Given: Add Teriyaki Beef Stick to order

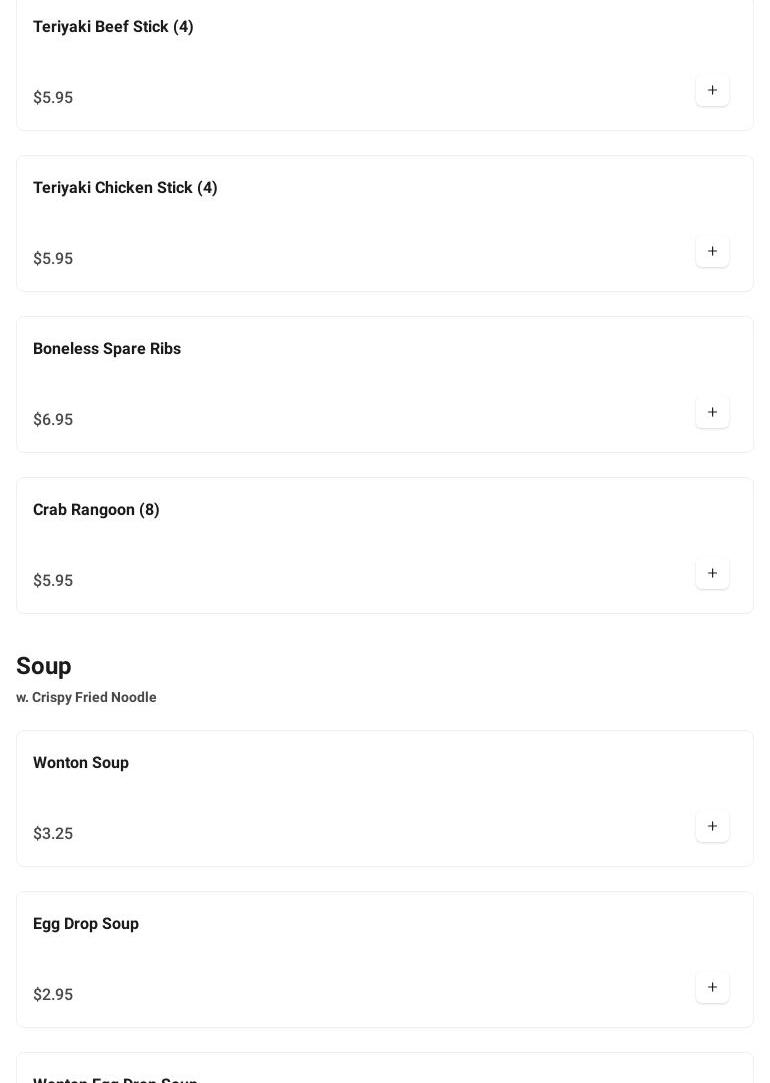Looking at the screenshot, I should click(712, 91).
